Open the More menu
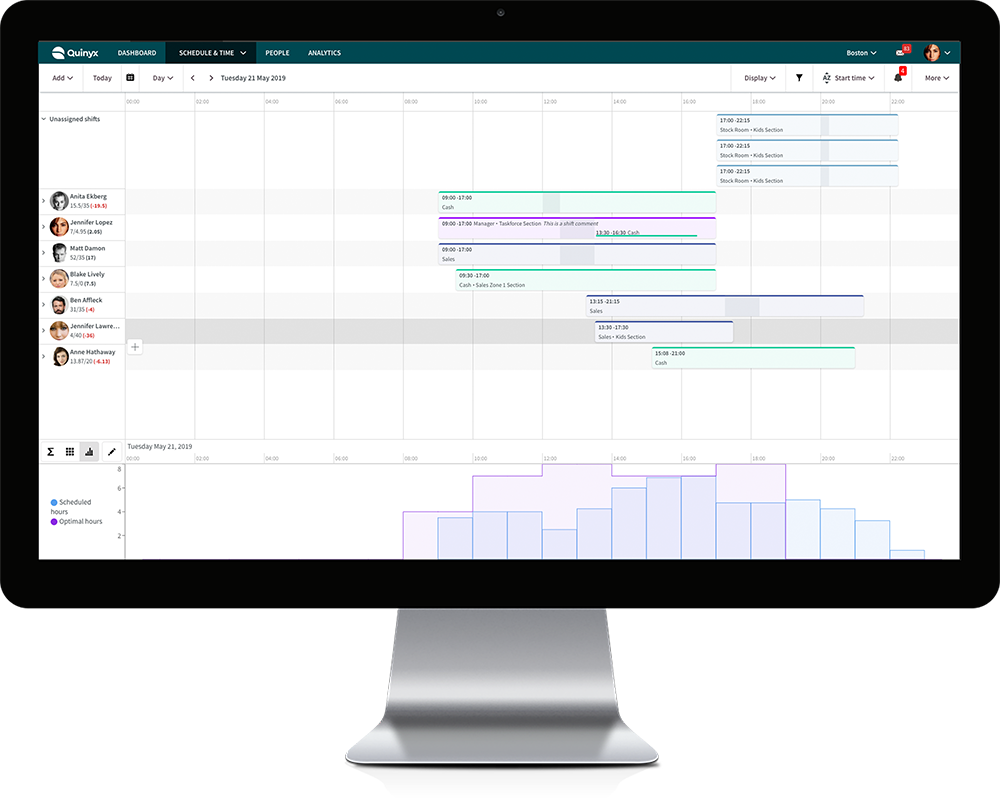1000x798 pixels. pyautogui.click(x=935, y=77)
